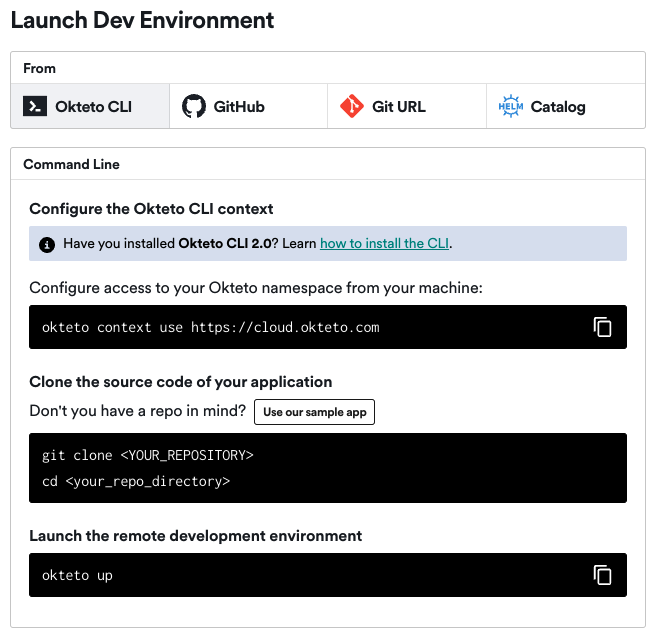Select the Okteto CLI tab label
Image resolution: width=658 pixels, height=638 pixels.
pos(93,107)
